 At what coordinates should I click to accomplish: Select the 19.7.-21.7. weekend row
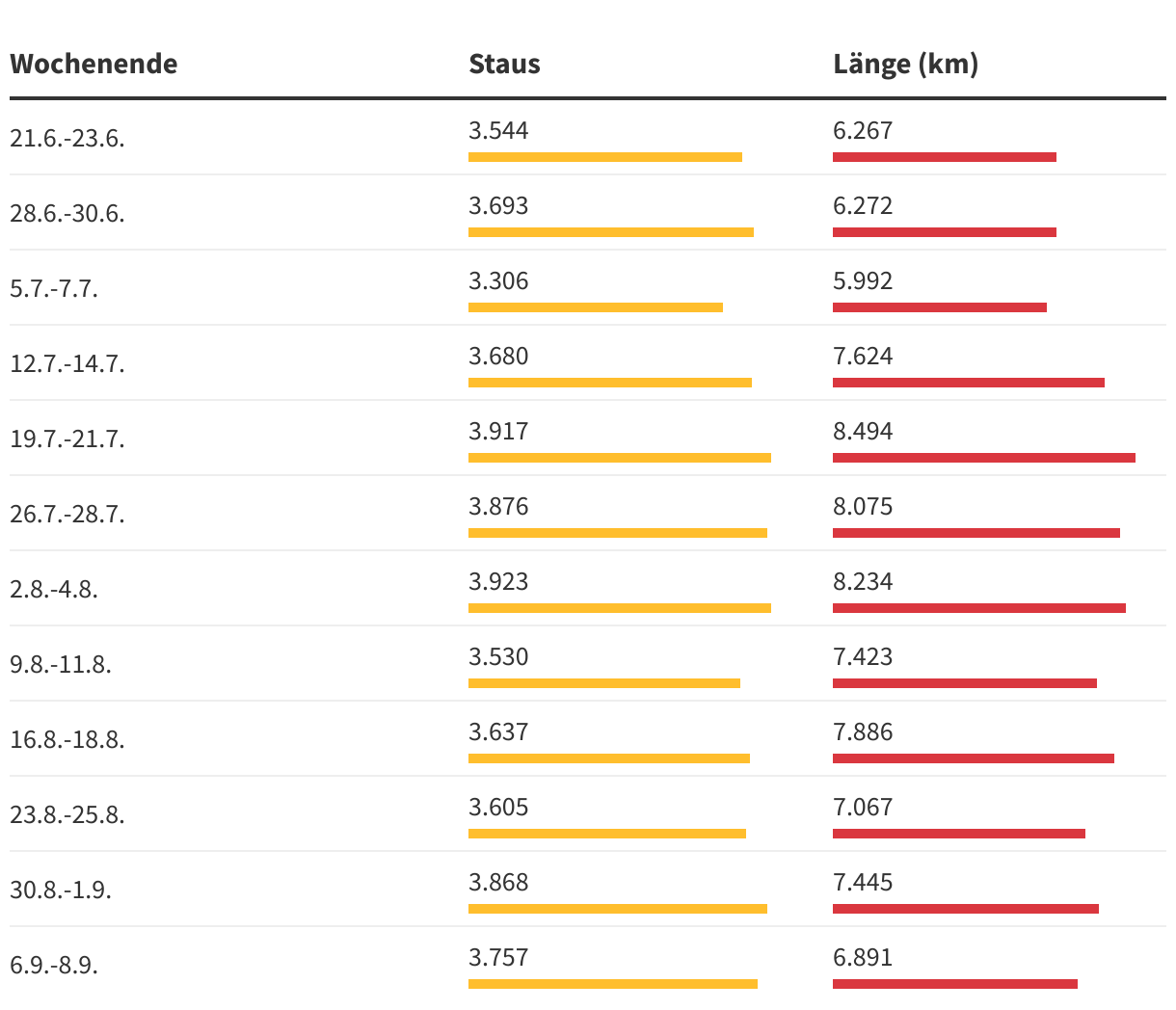point(588,438)
